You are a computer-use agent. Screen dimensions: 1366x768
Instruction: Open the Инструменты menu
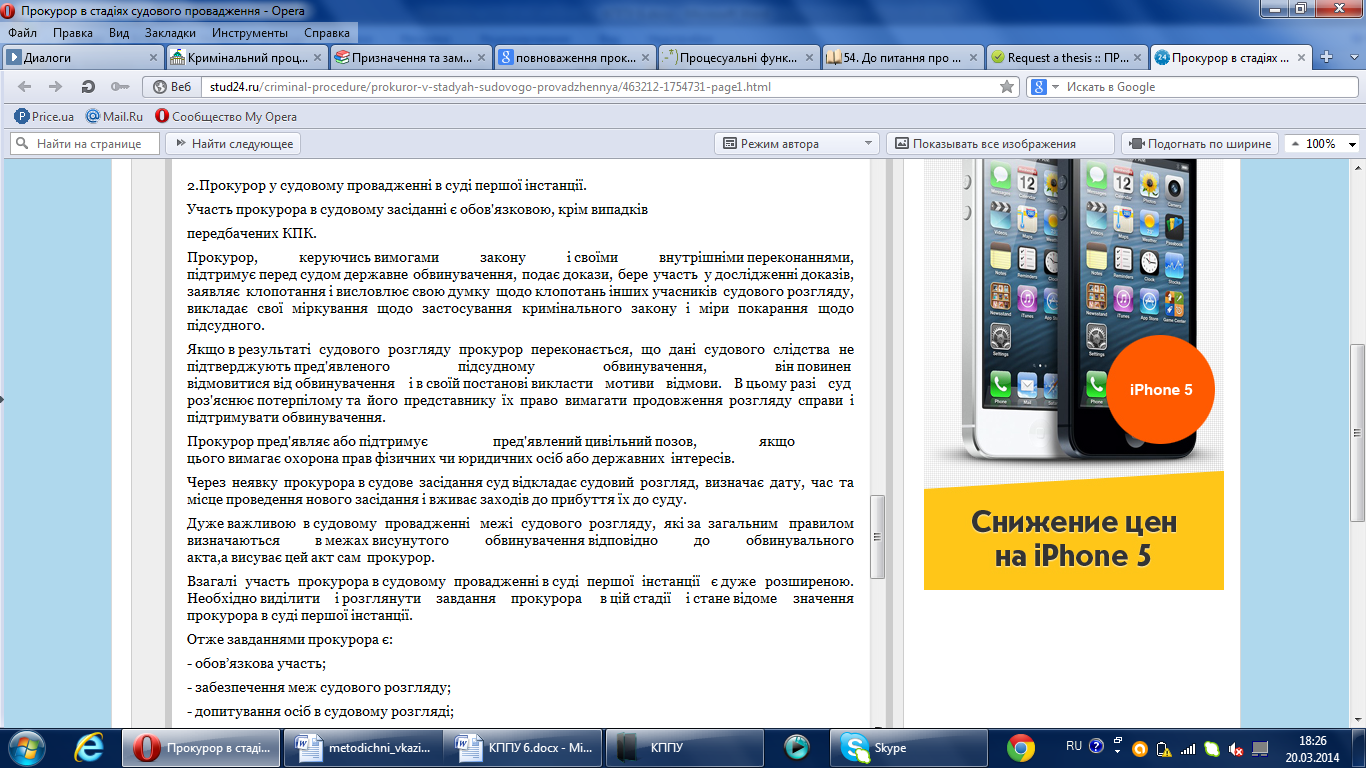[x=250, y=32]
